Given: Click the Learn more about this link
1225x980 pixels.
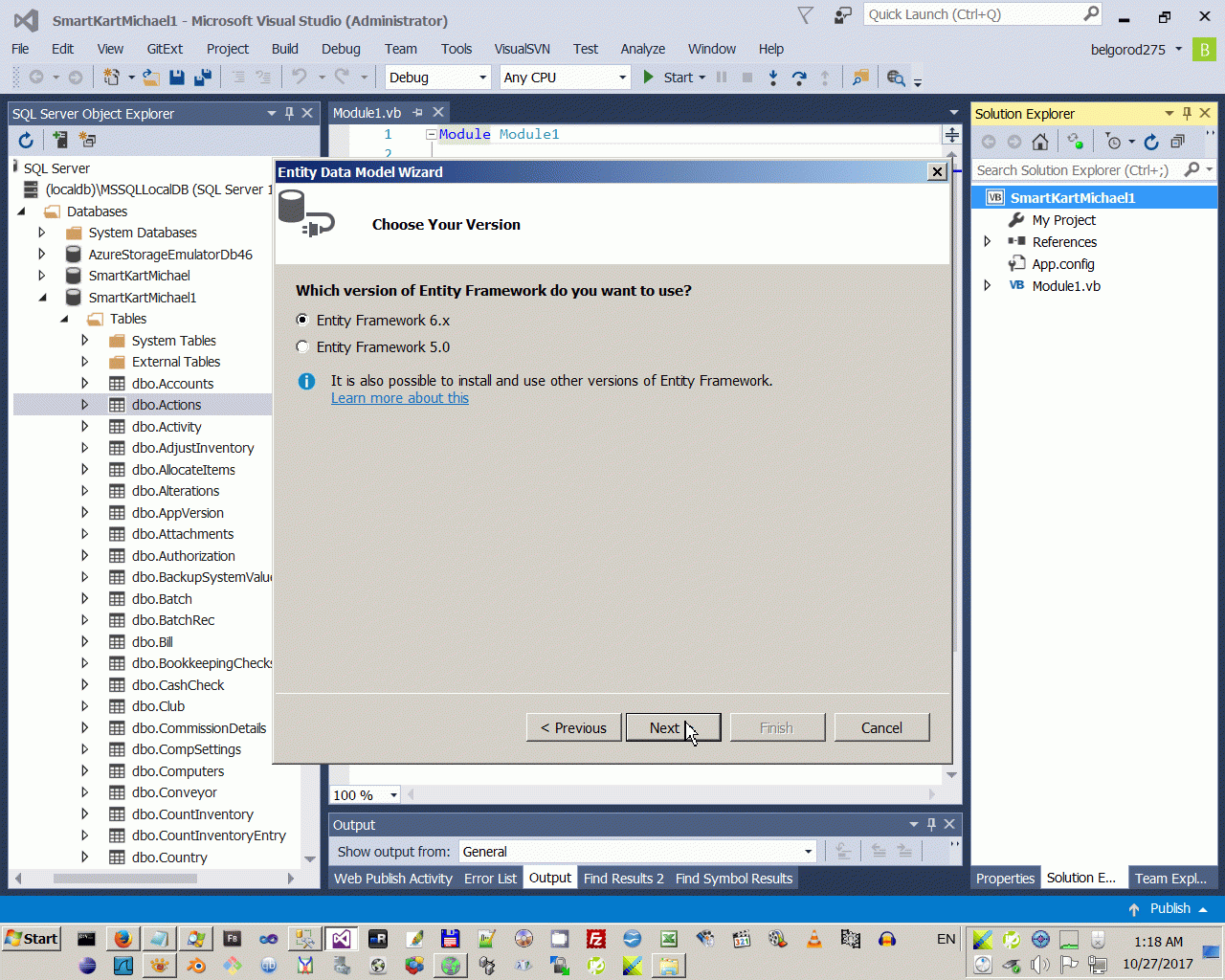Looking at the screenshot, I should click(400, 398).
